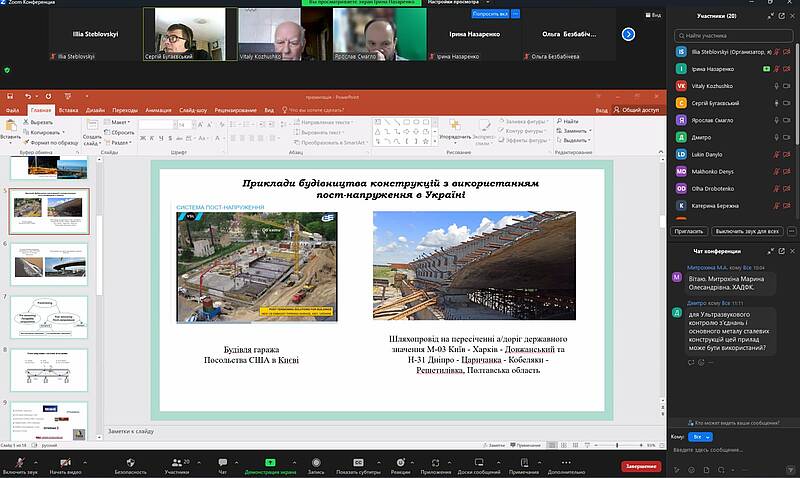
Task: Switch to the Вставка ribbon tab
Action: 68,110
